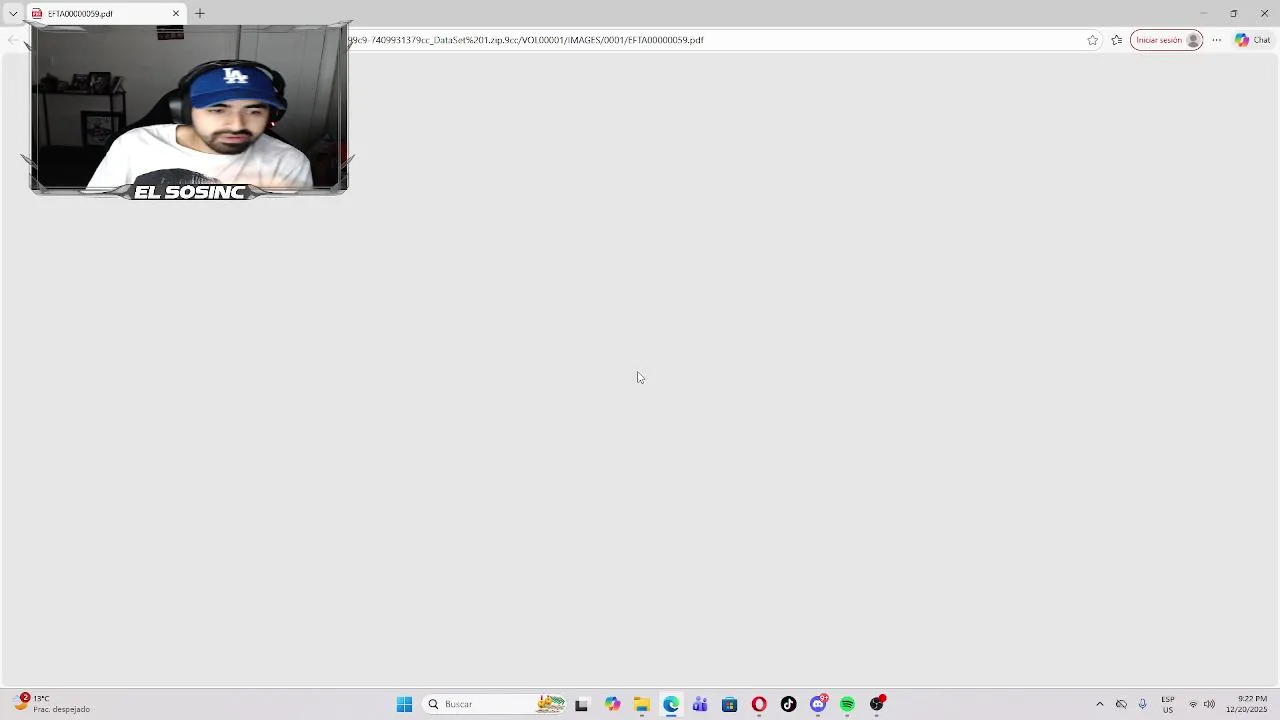Viewport: 1280px width, 720px height.
Task: Open the volume speaker tray icon
Action: [1210, 704]
